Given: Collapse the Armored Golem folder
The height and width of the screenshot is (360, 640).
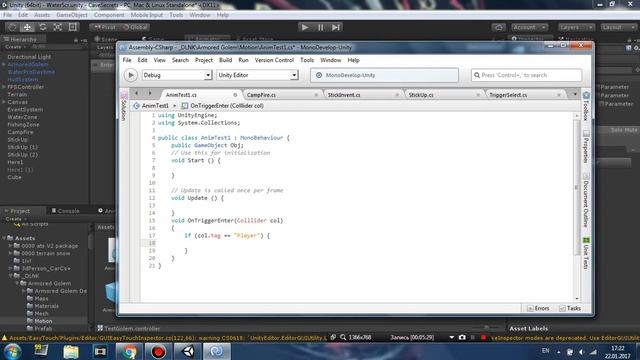Looking at the screenshot, I should (x=18, y=283).
